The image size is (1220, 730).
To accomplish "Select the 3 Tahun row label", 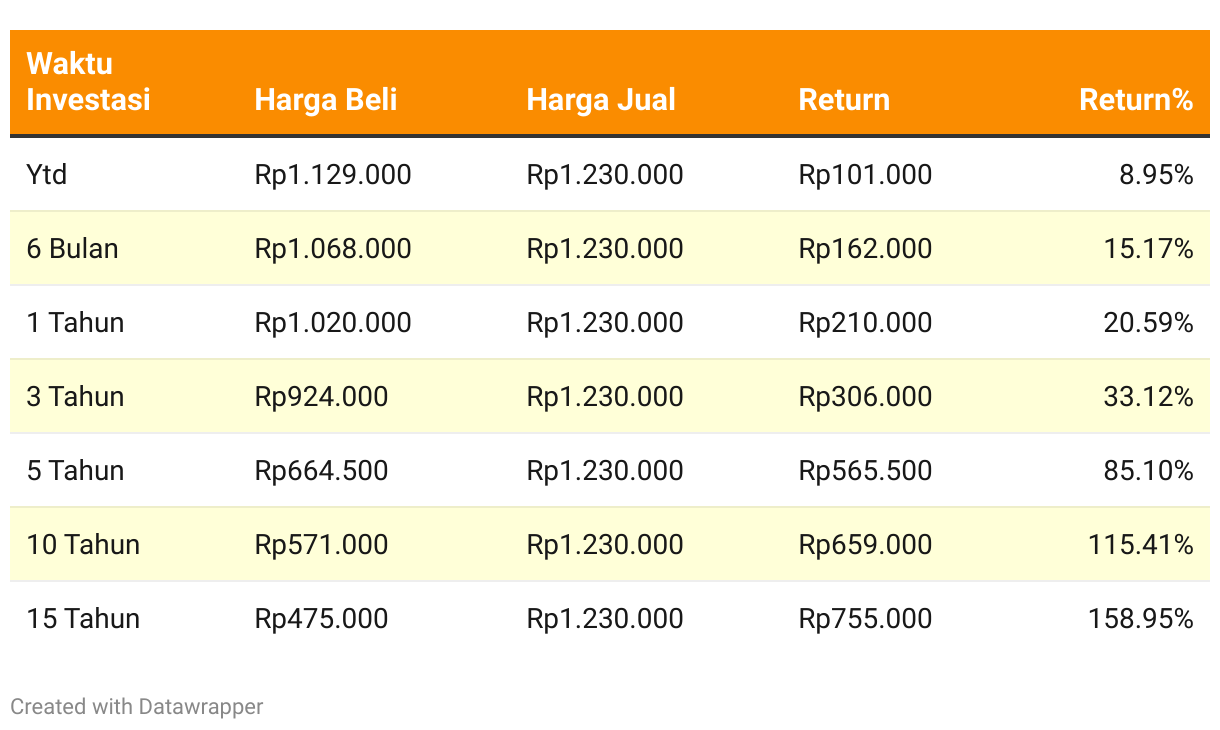I will 76,397.
